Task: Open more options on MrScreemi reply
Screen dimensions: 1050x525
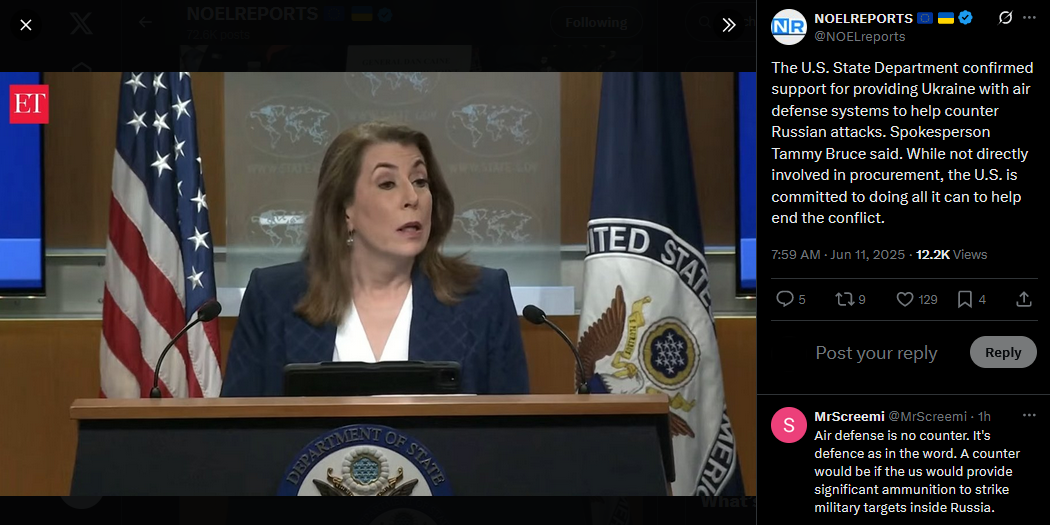Action: (1029, 416)
